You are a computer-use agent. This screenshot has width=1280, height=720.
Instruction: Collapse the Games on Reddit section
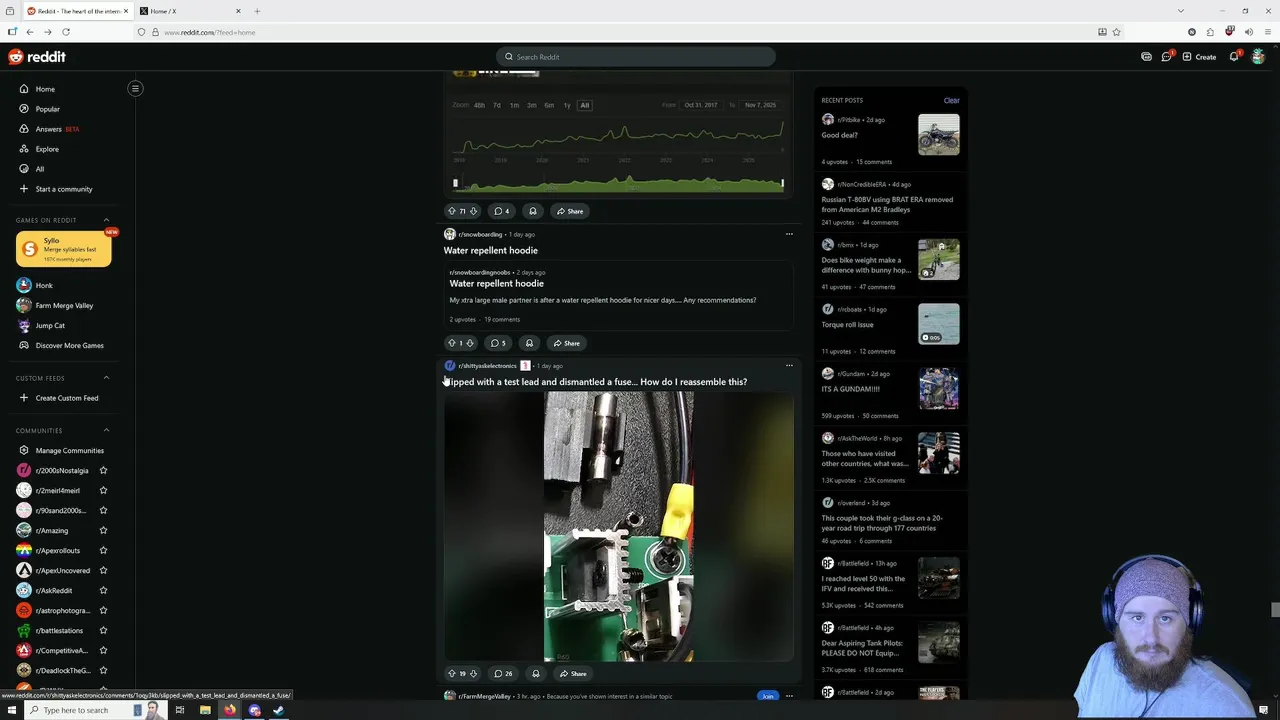click(107, 220)
